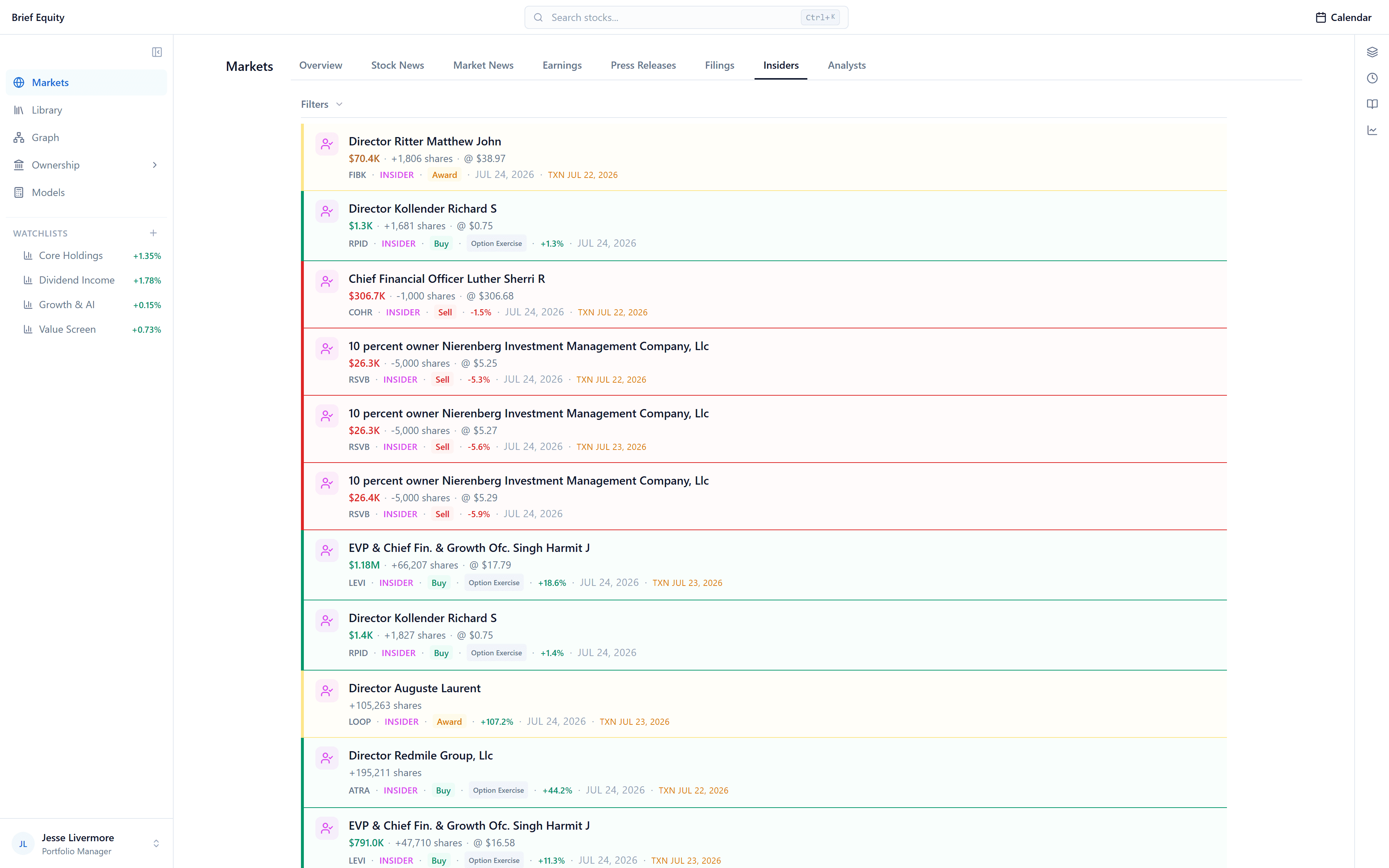
Task: Click the Library books icon in sidebar
Action: click(x=19, y=110)
